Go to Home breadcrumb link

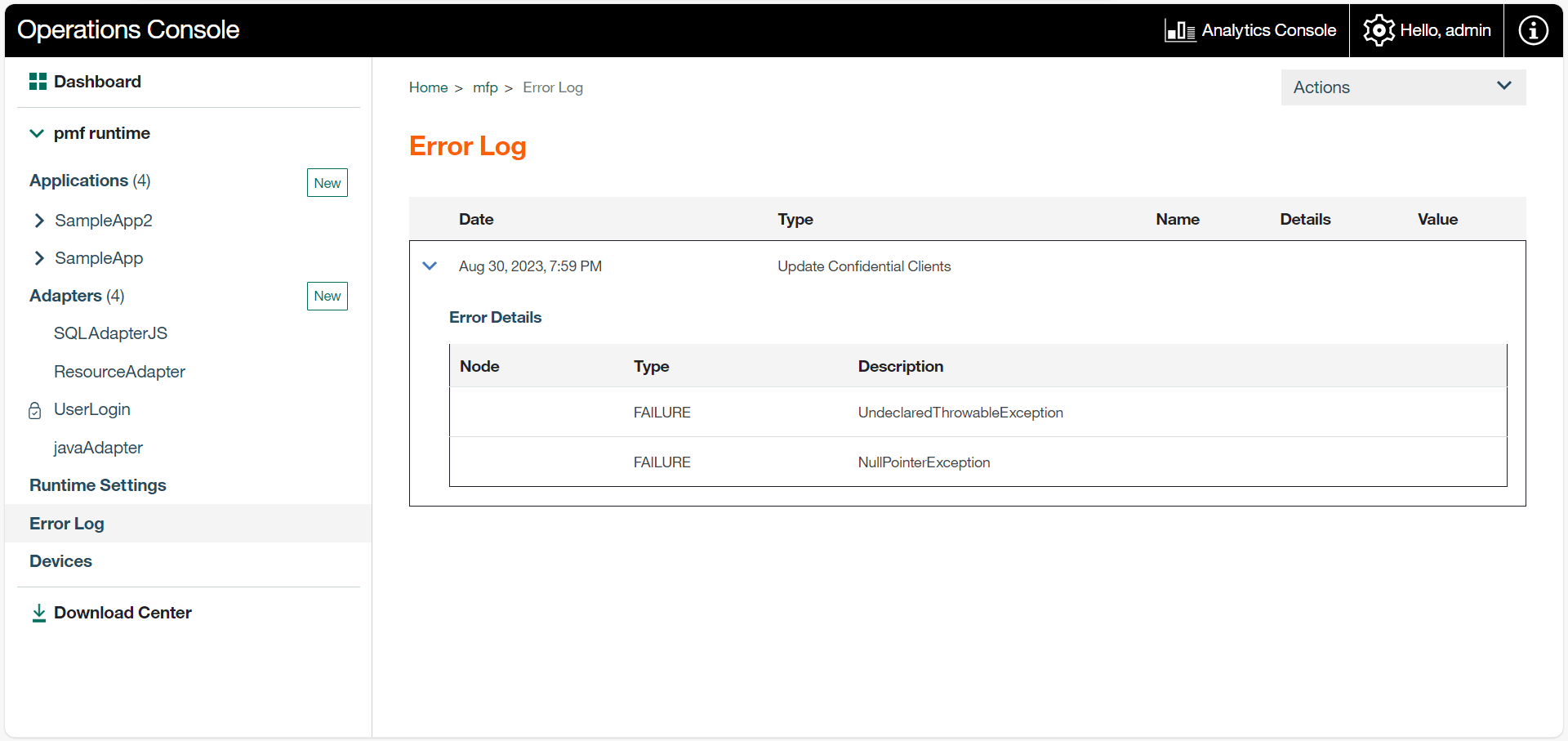pyautogui.click(x=428, y=87)
